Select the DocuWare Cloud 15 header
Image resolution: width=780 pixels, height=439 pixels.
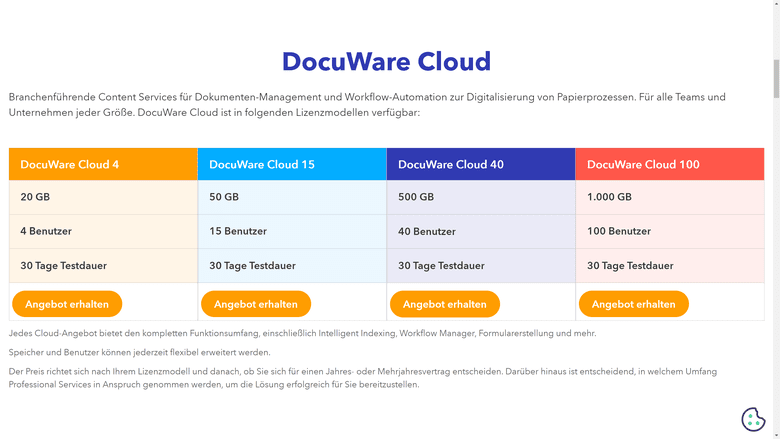coord(292,164)
